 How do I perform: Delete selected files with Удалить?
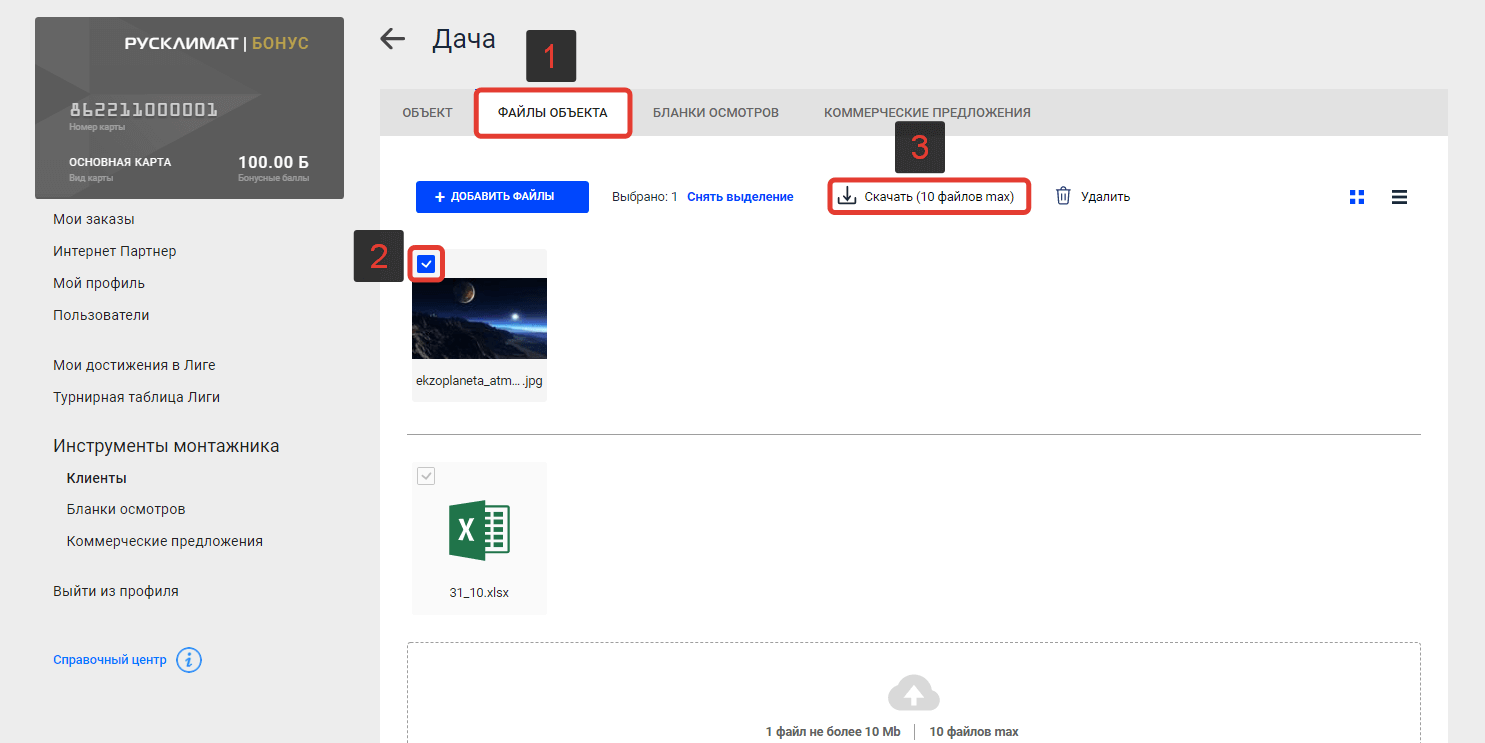1093,197
